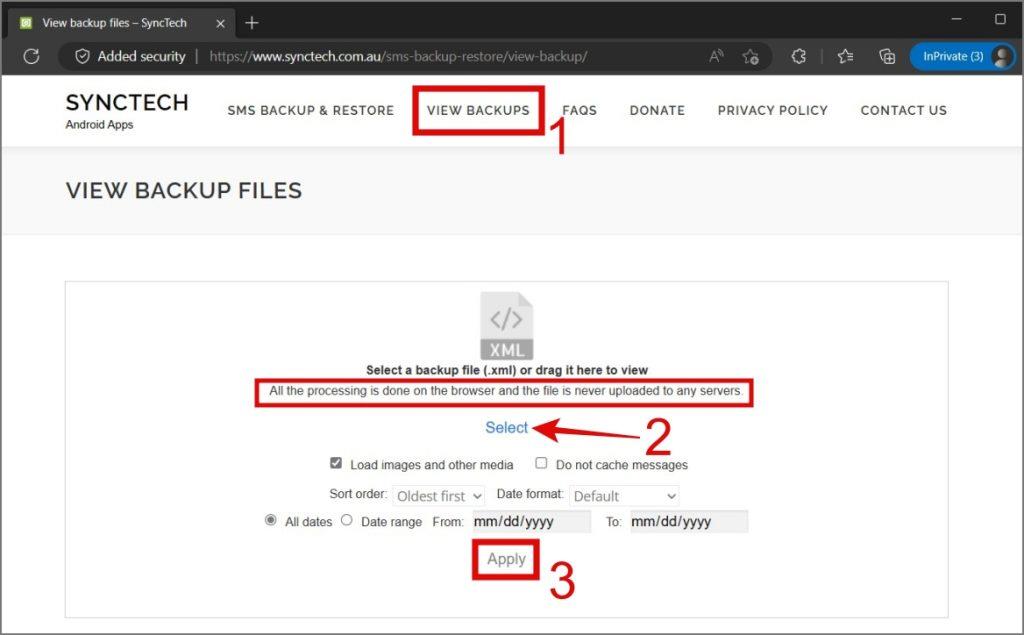
Task: Uncheck Load images and other media
Action: [336, 463]
